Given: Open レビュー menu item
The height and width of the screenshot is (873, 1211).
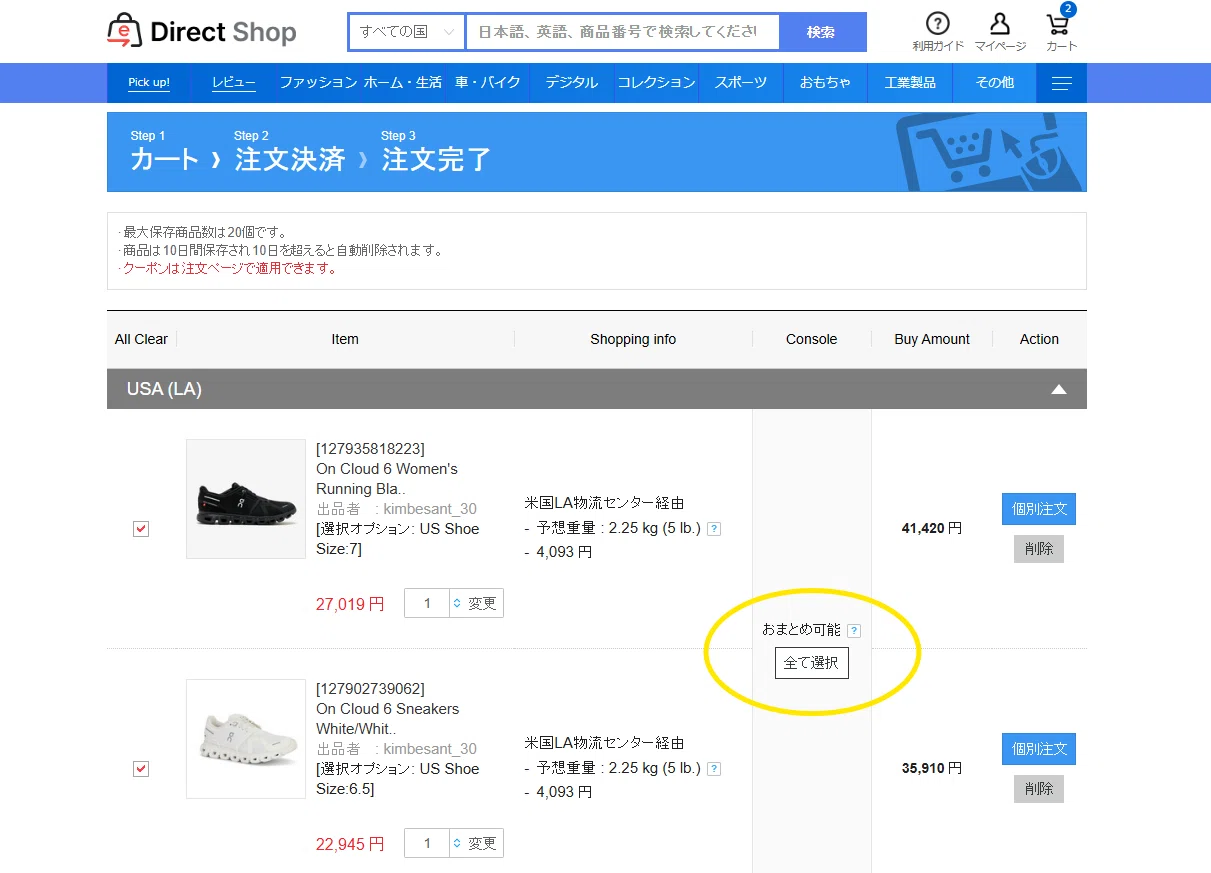Looking at the screenshot, I should point(234,83).
